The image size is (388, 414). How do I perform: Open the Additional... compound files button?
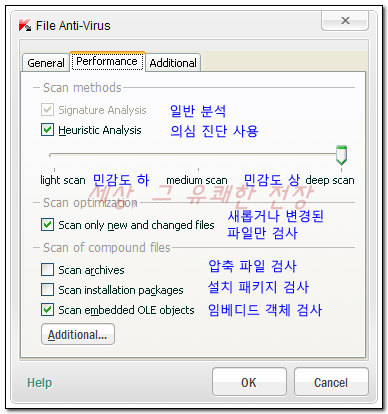click(78, 334)
